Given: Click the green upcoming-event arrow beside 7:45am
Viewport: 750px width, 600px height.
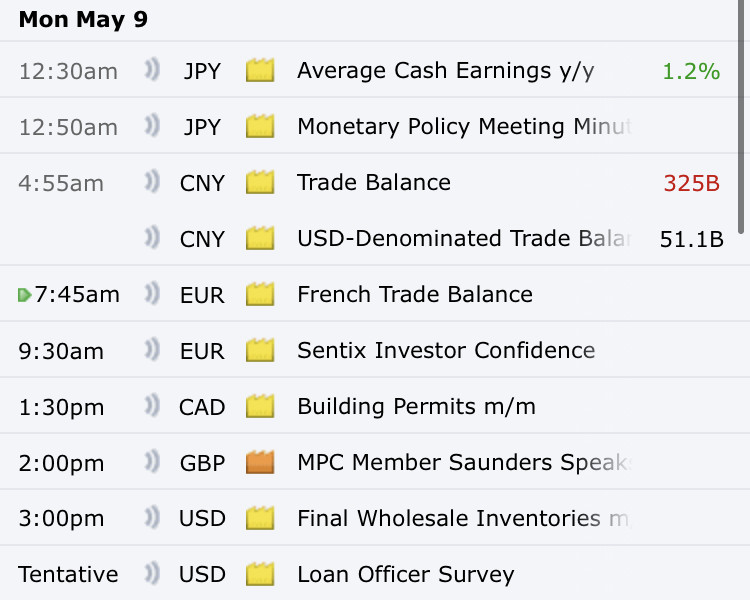Looking at the screenshot, I should pos(24,295).
